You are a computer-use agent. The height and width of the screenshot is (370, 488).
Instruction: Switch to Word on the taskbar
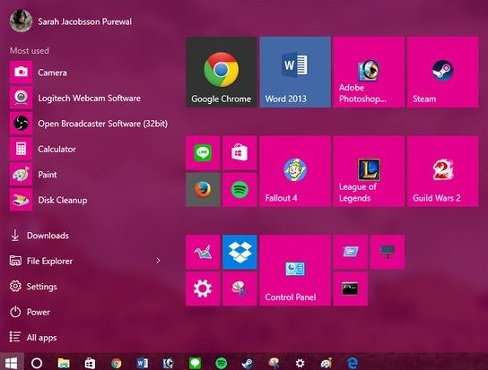(142, 363)
